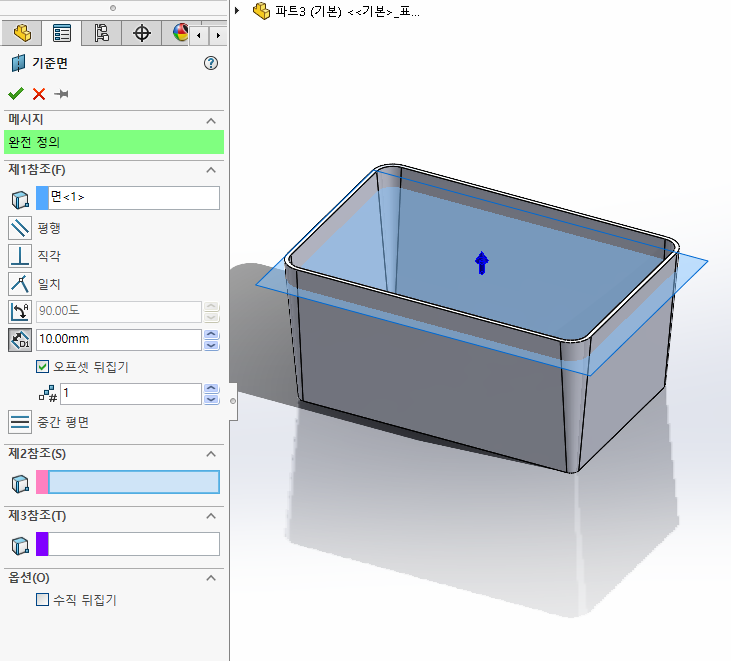
Task: Toggle the offset distance D1 icon
Action: click(20, 339)
